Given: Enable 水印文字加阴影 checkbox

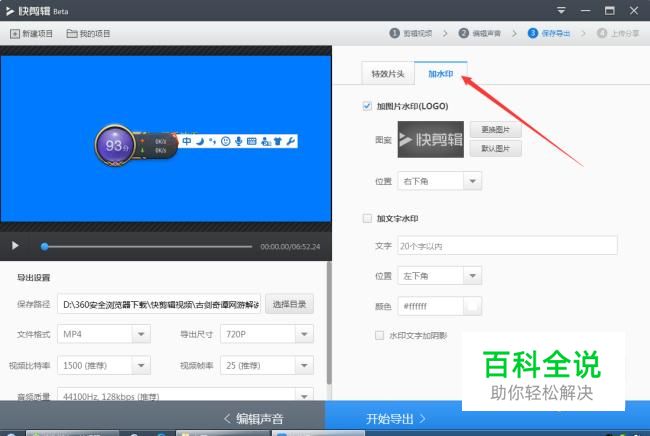Looking at the screenshot, I should [x=379, y=335].
